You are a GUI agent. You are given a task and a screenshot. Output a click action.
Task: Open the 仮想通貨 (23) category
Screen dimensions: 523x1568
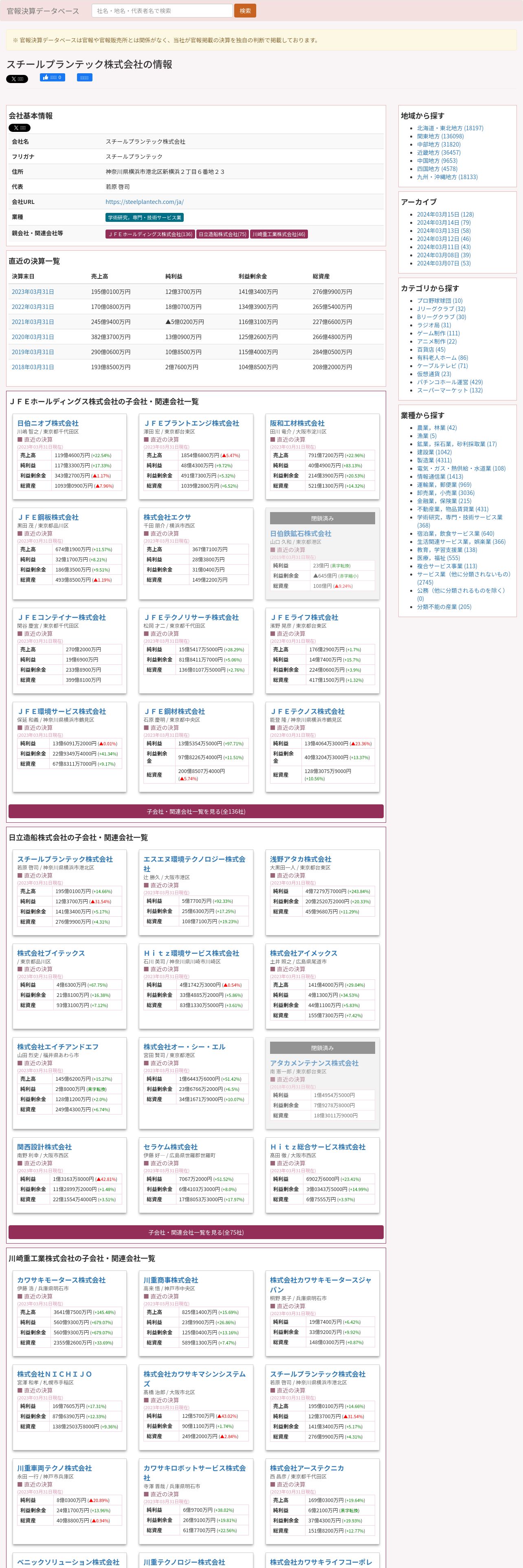pos(434,374)
